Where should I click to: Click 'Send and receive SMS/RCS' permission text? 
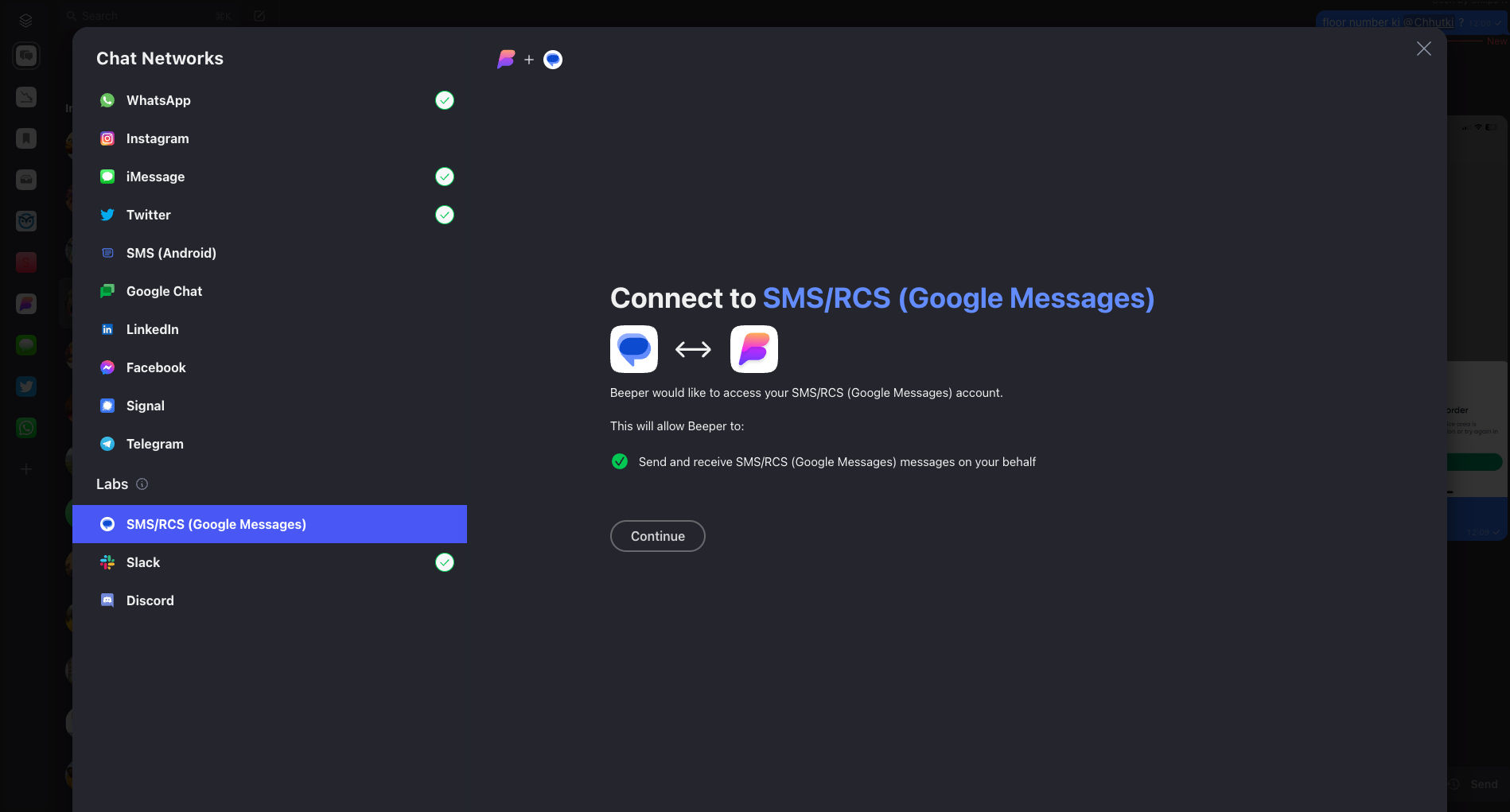837,462
